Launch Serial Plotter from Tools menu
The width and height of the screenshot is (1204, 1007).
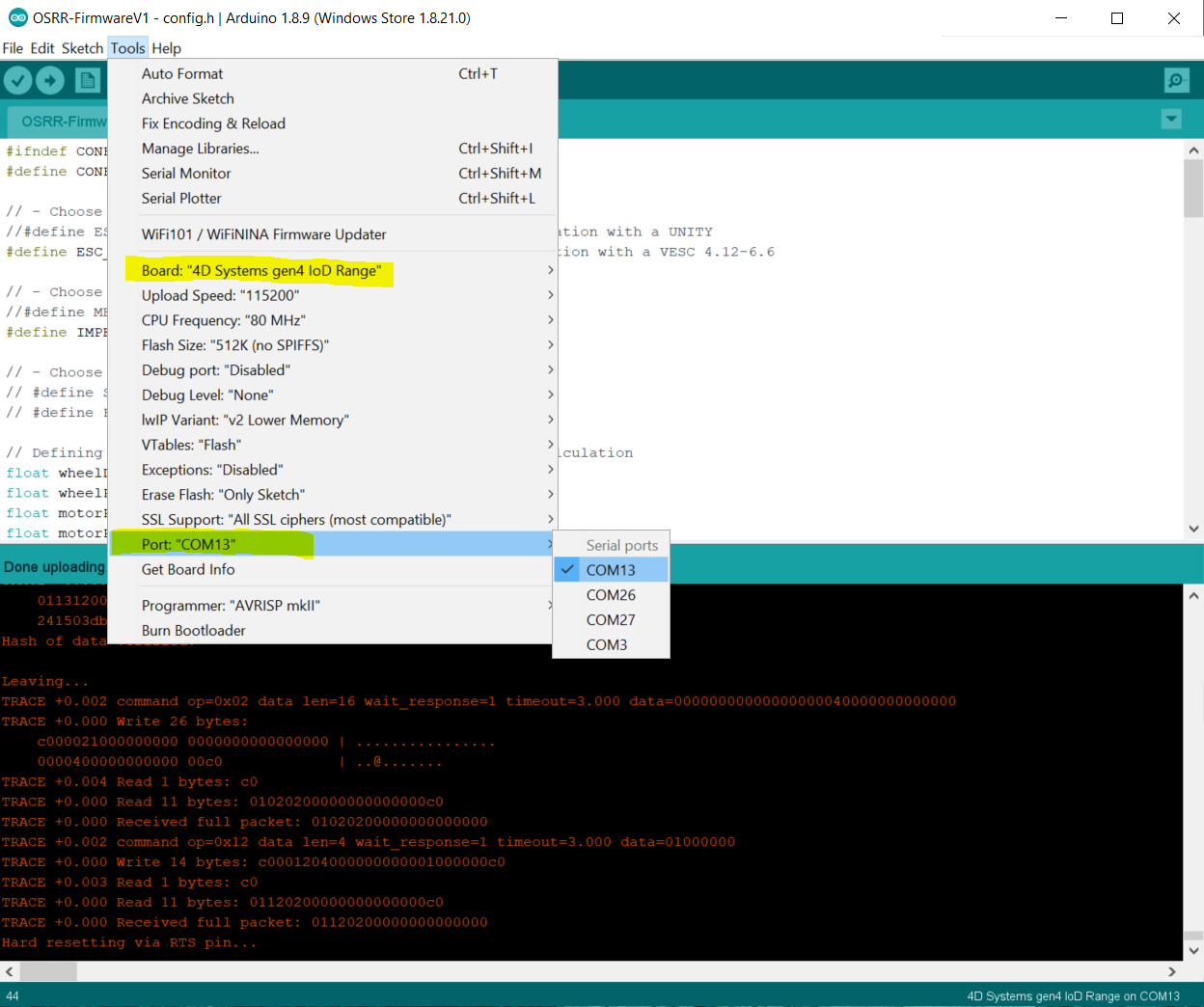coord(333,199)
